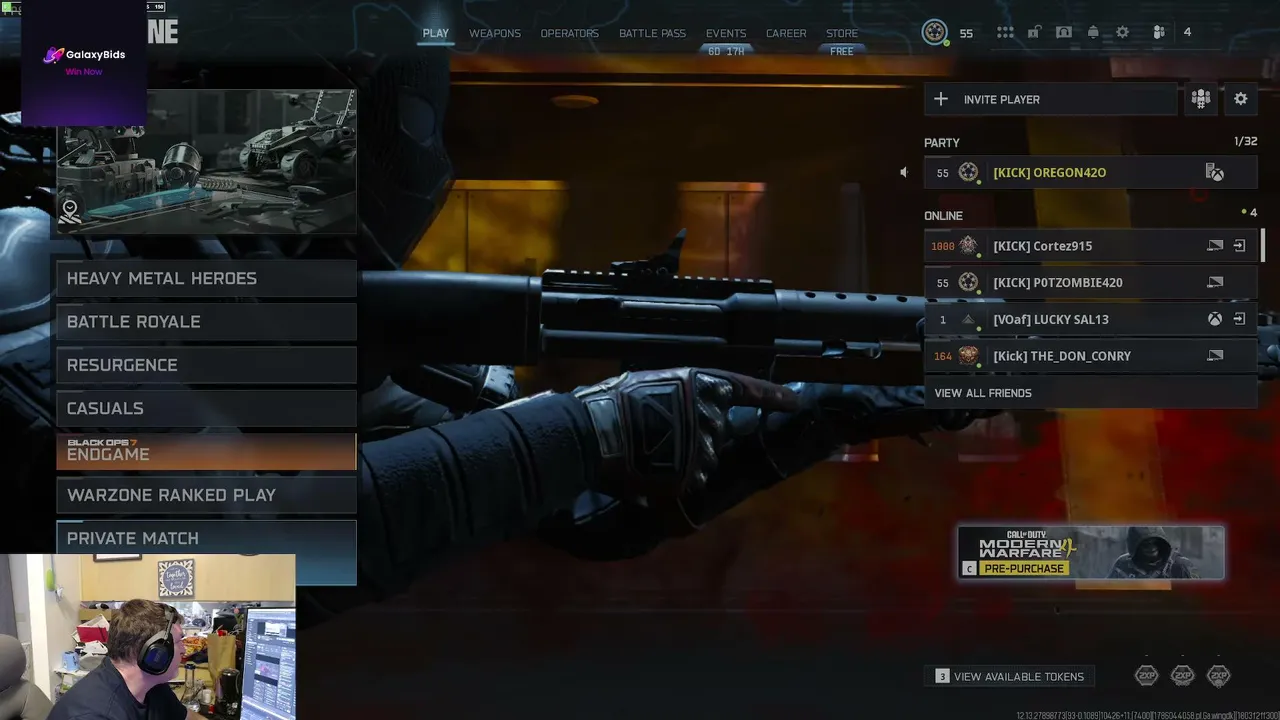Click the first 2XP token icon
Screen dimensions: 1280x720
[1147, 676]
